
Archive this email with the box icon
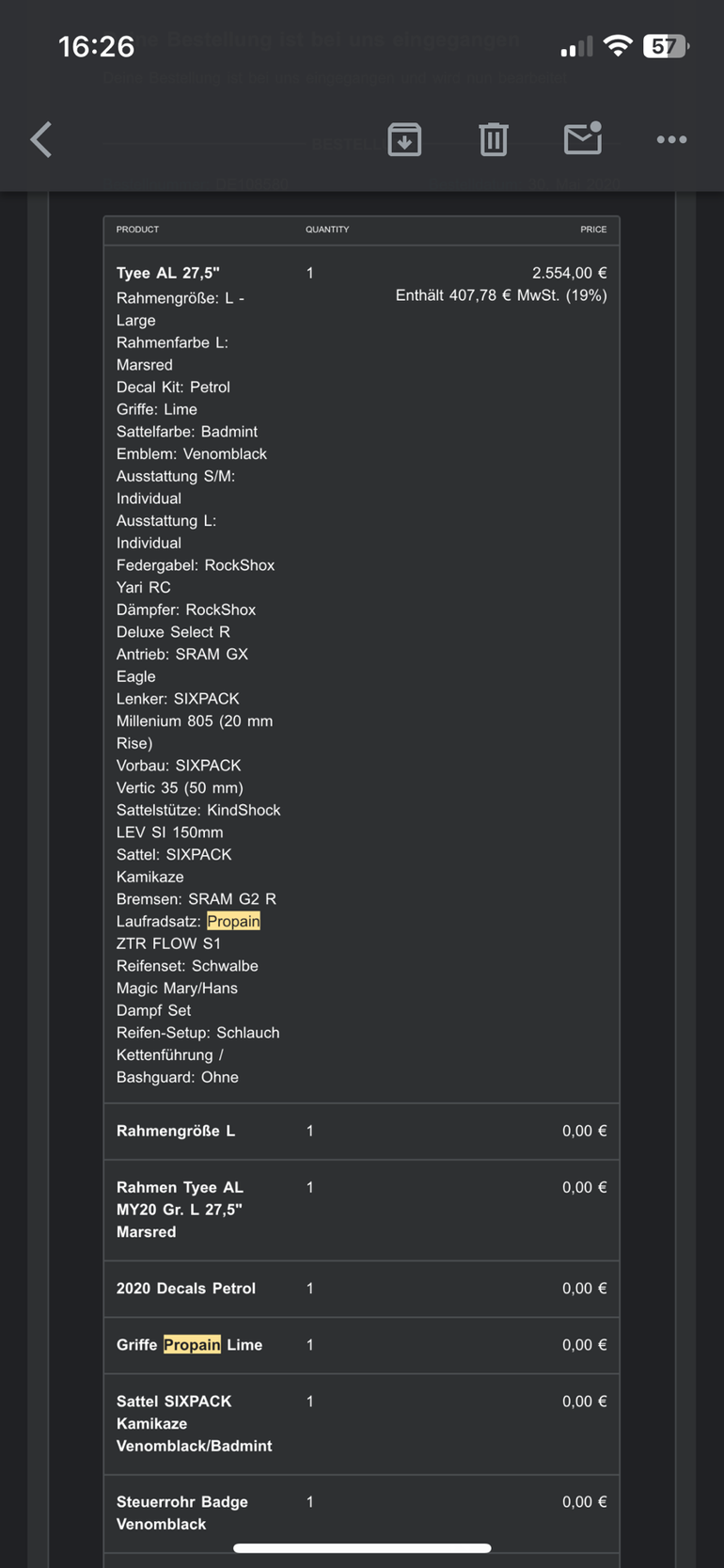[x=404, y=139]
